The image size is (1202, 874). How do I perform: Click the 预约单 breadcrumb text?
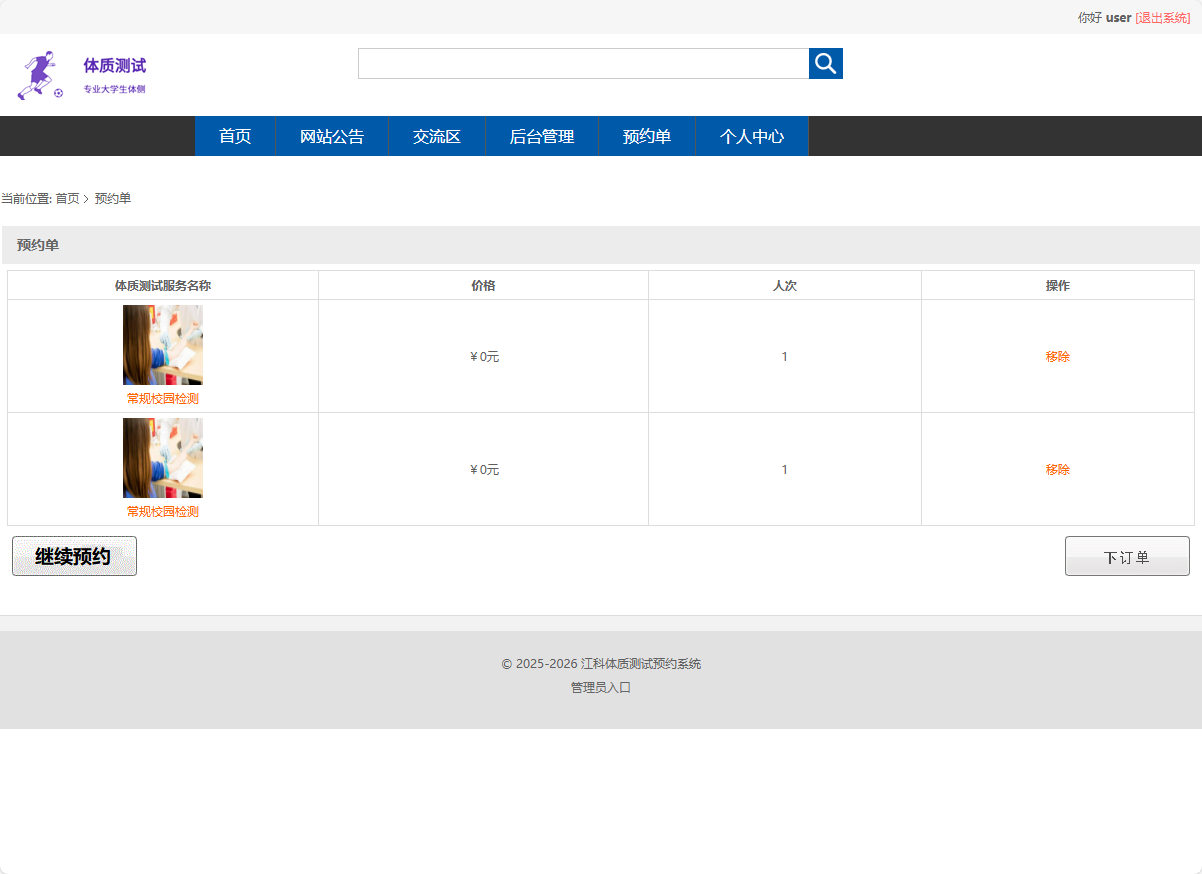[113, 199]
